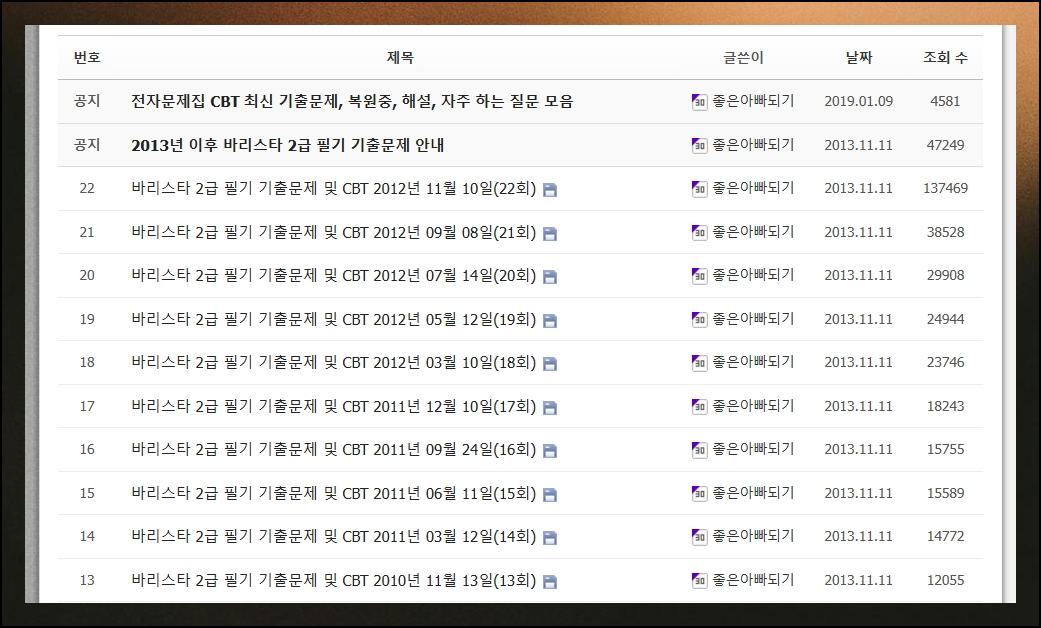This screenshot has height=628, width=1041.
Task: Click the 글쓴이 column header
Action: point(744,58)
